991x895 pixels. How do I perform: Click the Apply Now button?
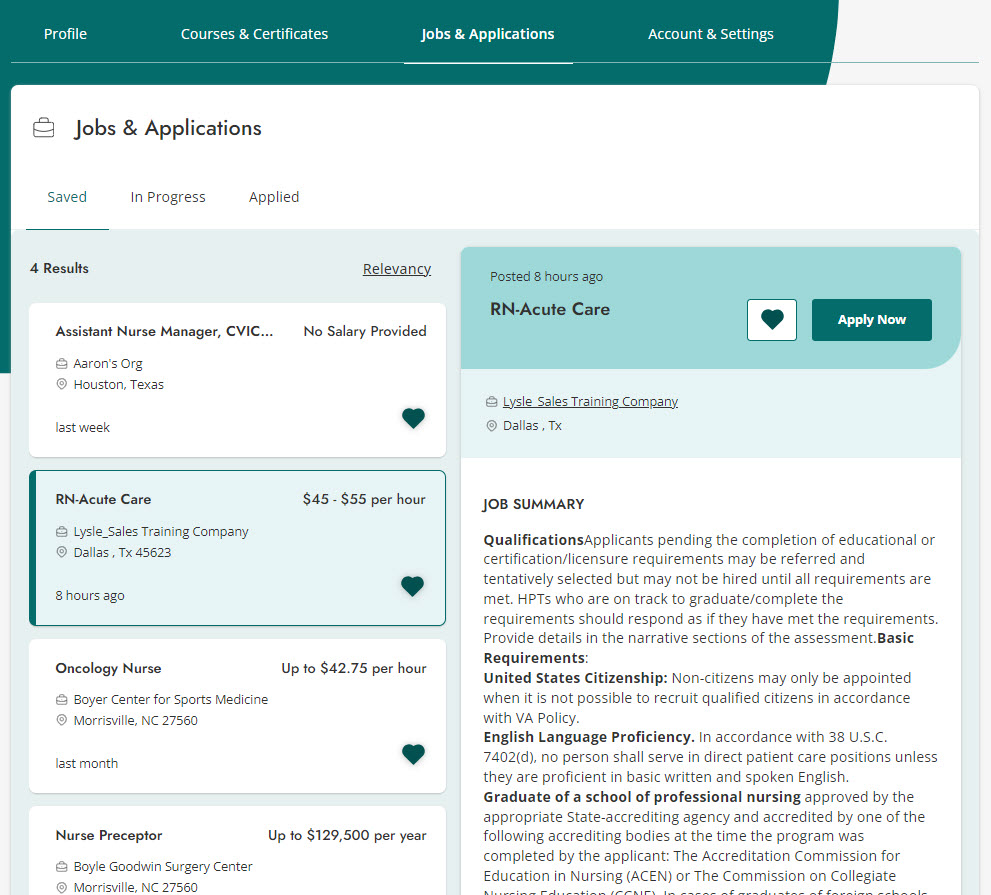coord(871,319)
